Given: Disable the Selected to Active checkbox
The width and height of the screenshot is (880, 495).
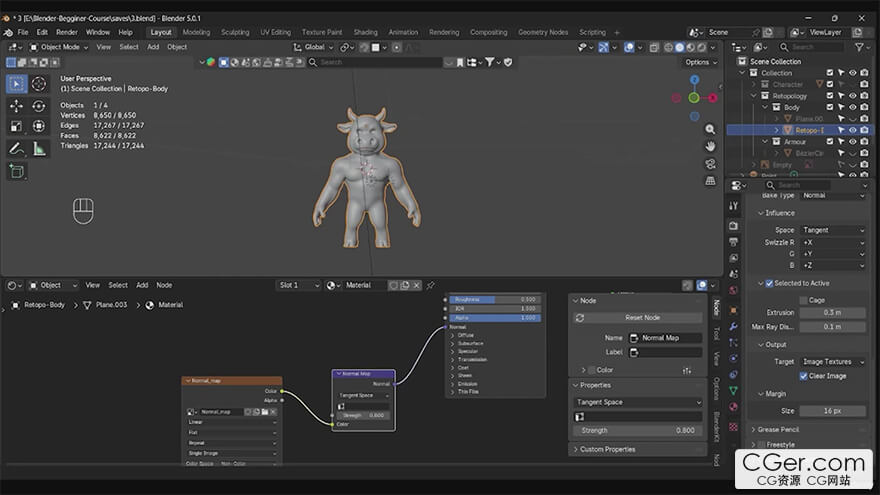Looking at the screenshot, I should (769, 283).
